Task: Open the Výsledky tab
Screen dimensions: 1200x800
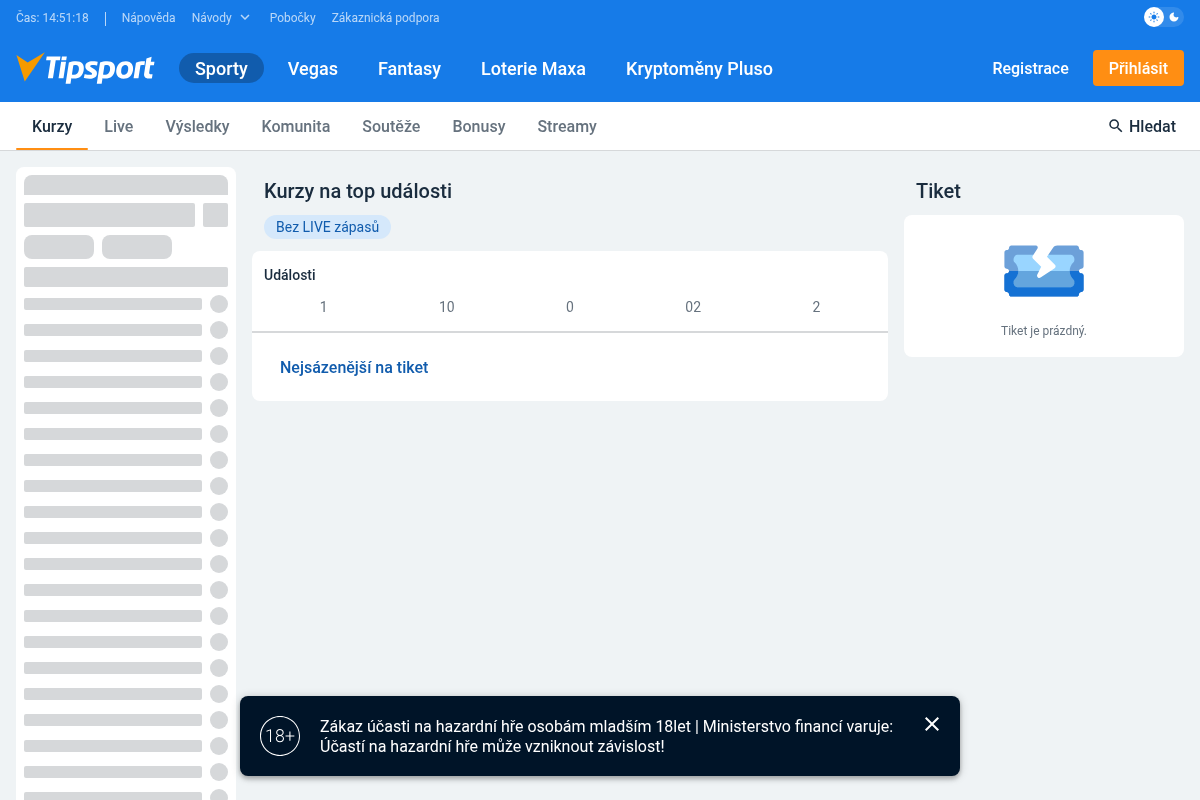Action: click(x=198, y=126)
